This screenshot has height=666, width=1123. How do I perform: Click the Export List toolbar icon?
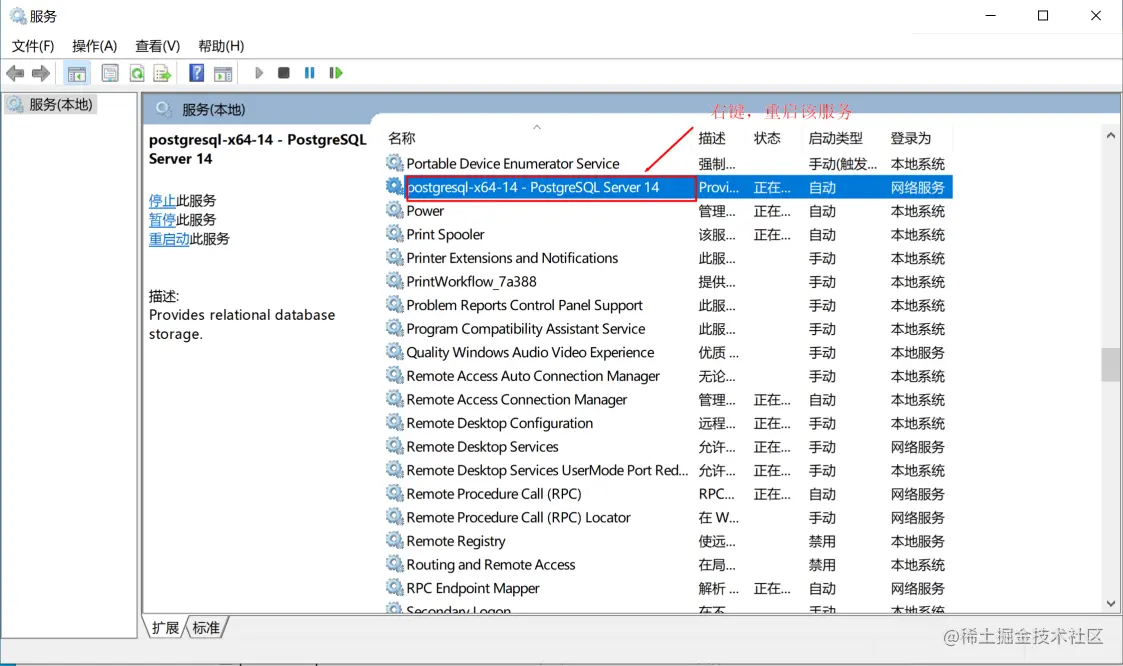pos(163,73)
